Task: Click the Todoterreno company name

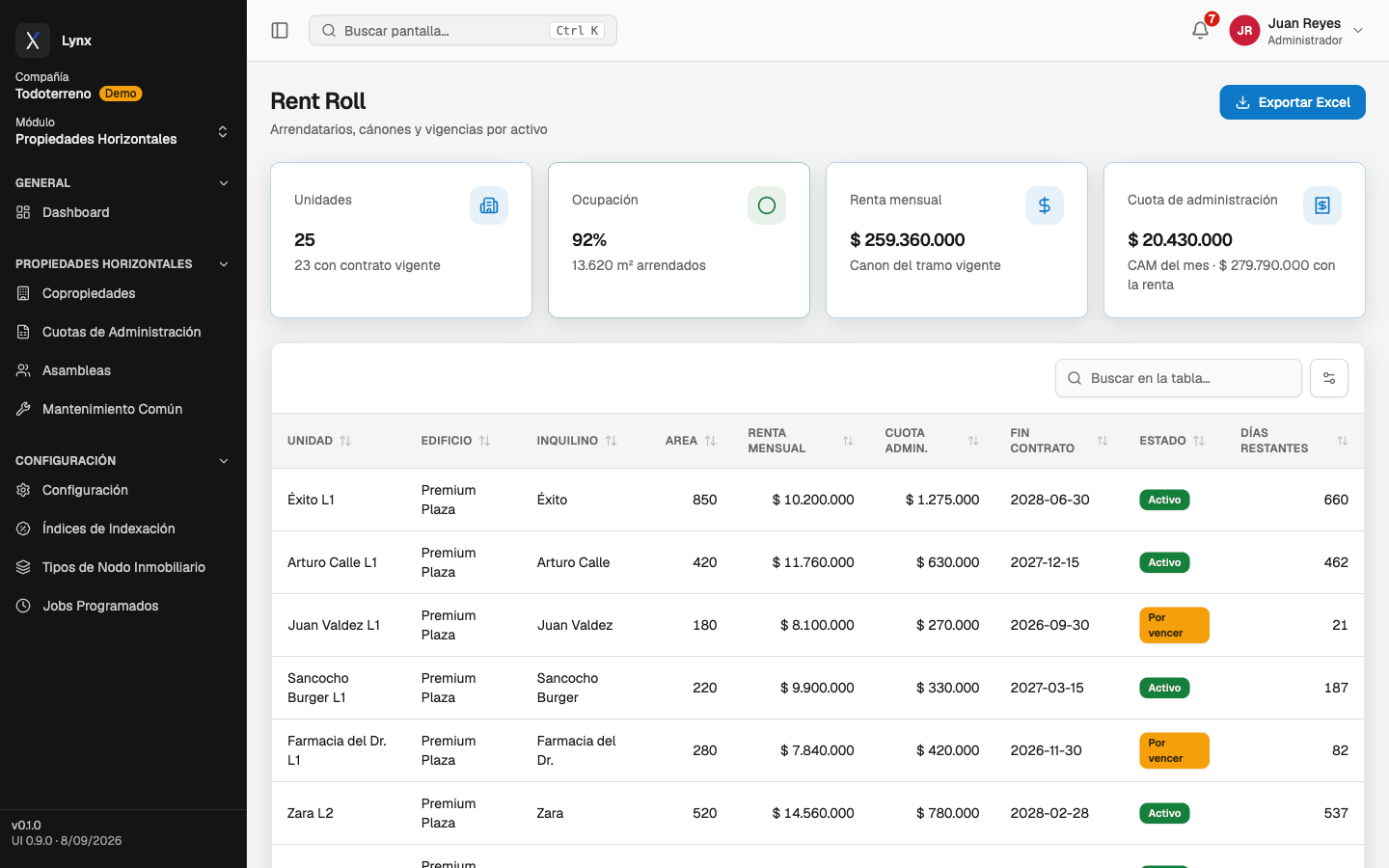Action: [53, 94]
